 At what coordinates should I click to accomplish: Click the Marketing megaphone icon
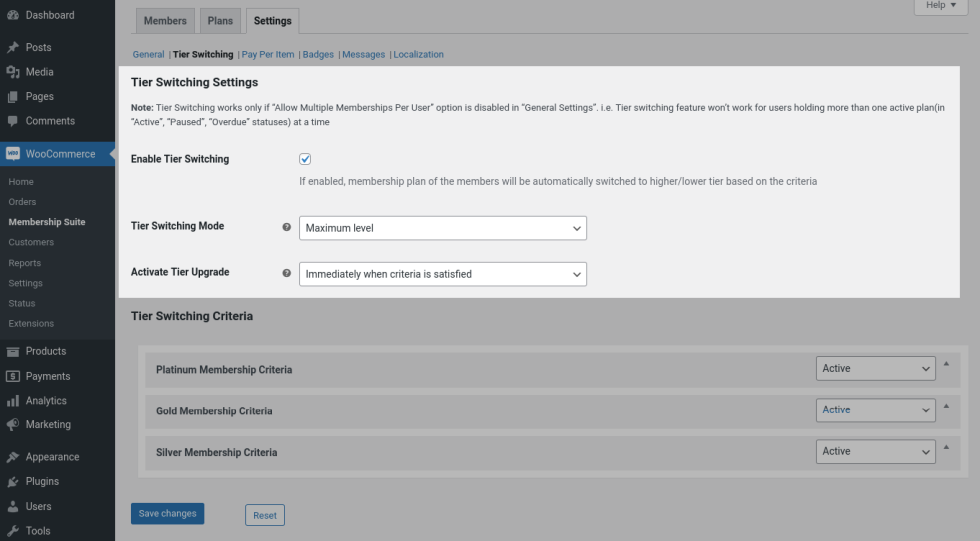click(x=13, y=425)
